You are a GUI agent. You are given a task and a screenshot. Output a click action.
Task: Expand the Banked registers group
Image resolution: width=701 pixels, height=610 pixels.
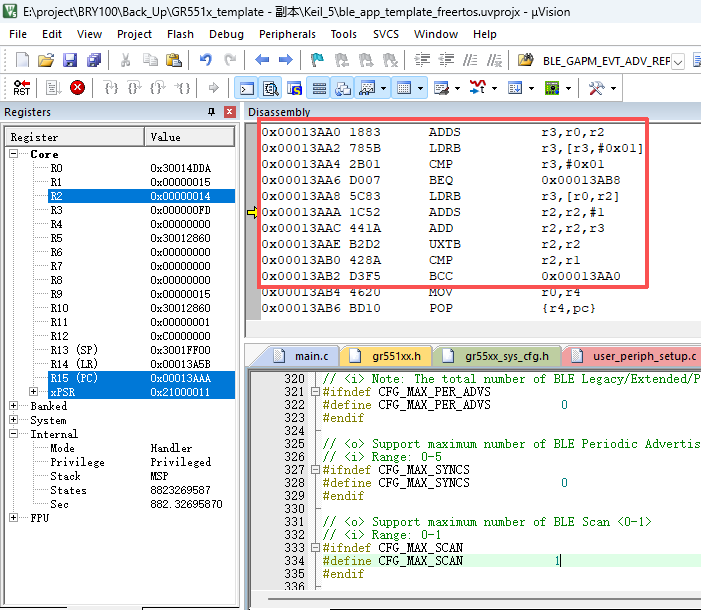[x=14, y=407]
